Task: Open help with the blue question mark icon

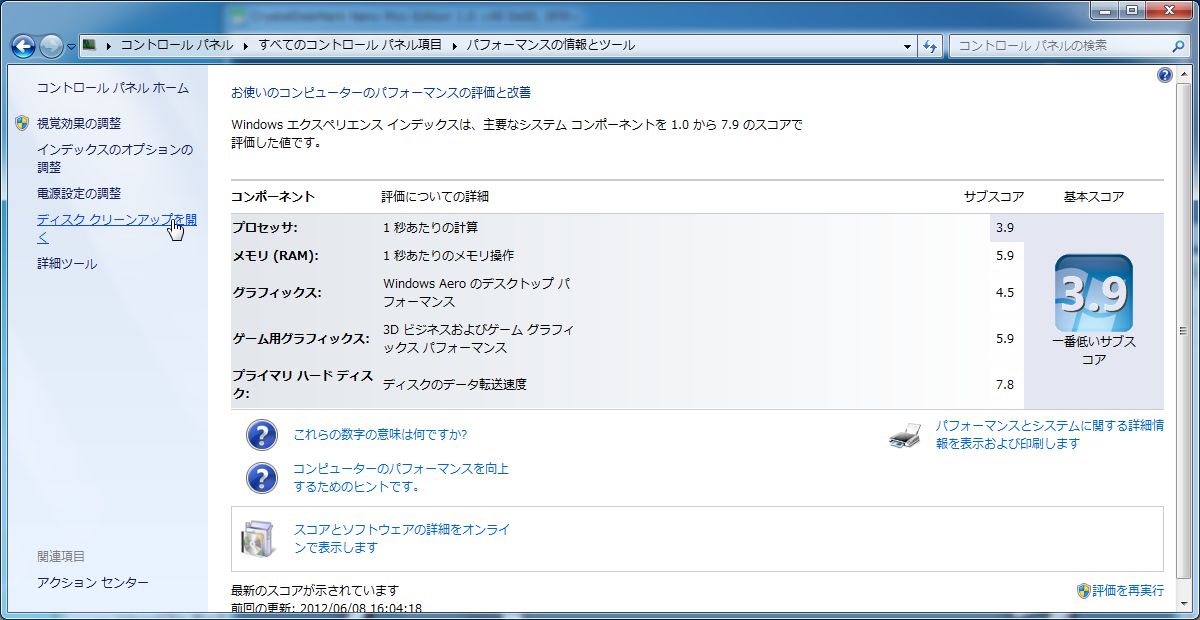Action: 1164,76
